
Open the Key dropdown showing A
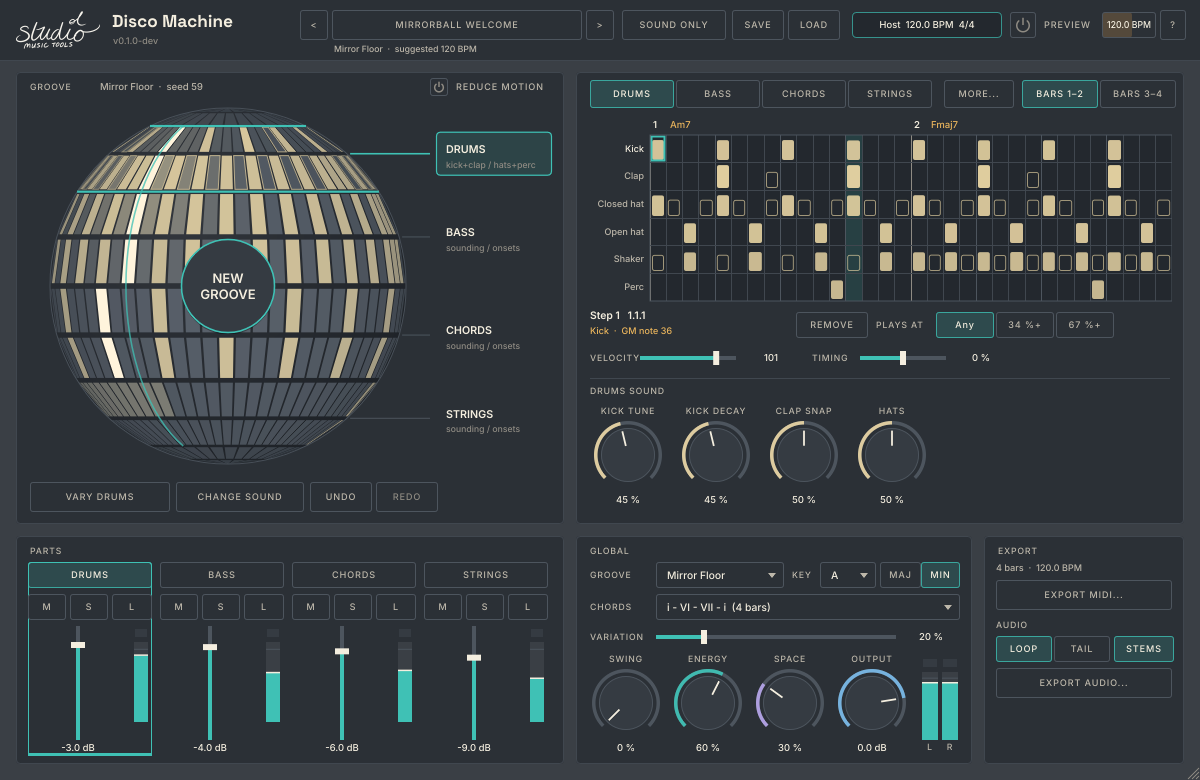tap(848, 575)
